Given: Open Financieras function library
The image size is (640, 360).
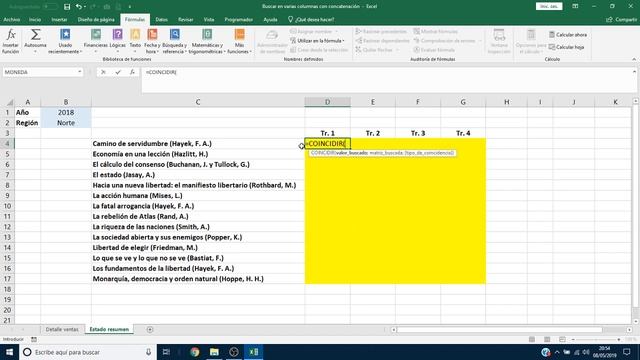Looking at the screenshot, I should click(96, 41).
